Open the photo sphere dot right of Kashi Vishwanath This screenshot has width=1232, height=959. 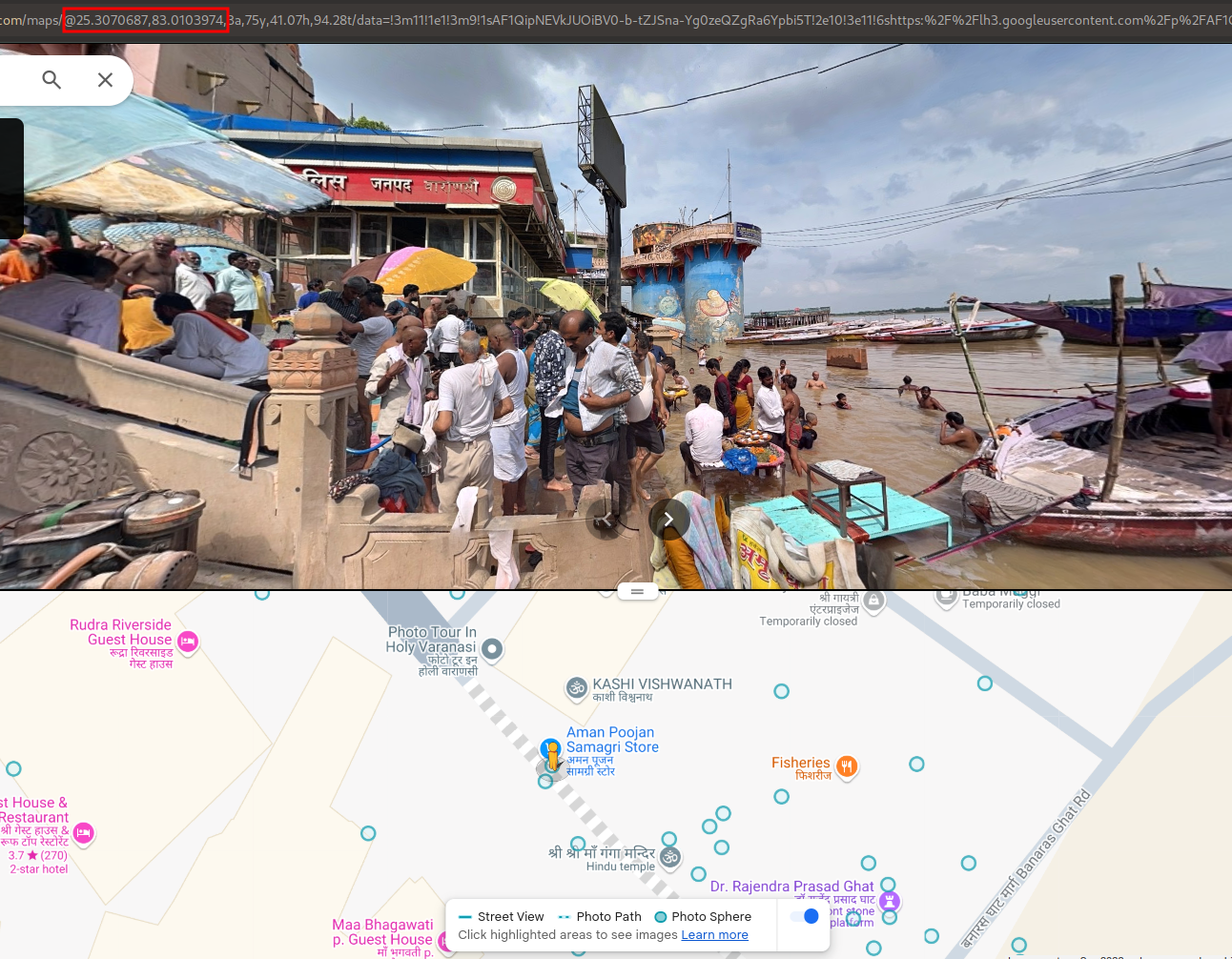click(x=781, y=691)
